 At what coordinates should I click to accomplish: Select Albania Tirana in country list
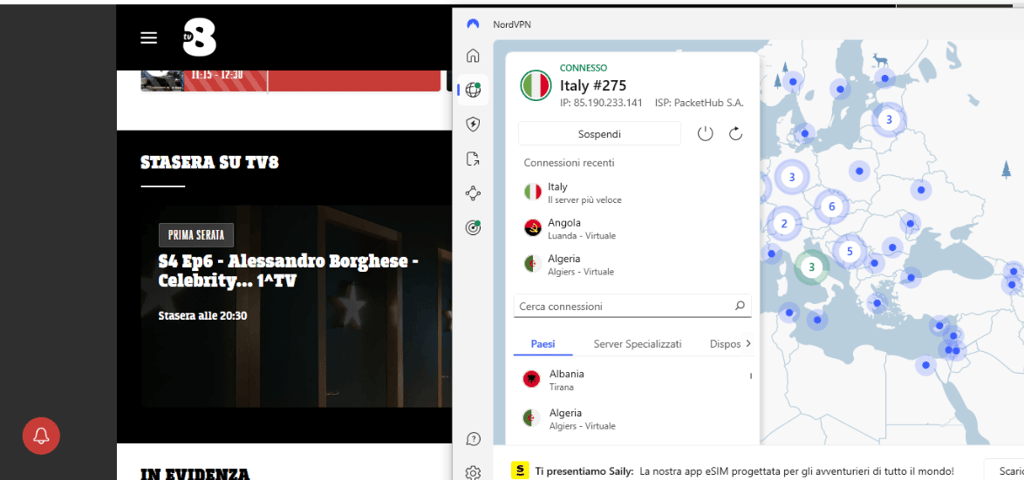point(630,380)
